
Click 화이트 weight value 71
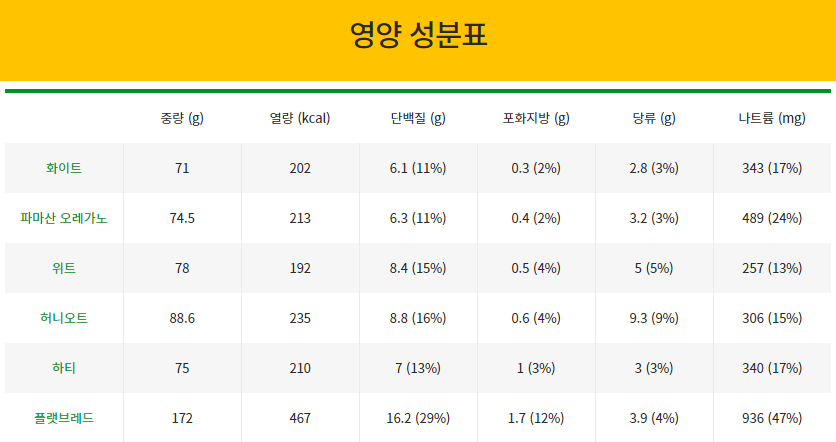click(182, 168)
